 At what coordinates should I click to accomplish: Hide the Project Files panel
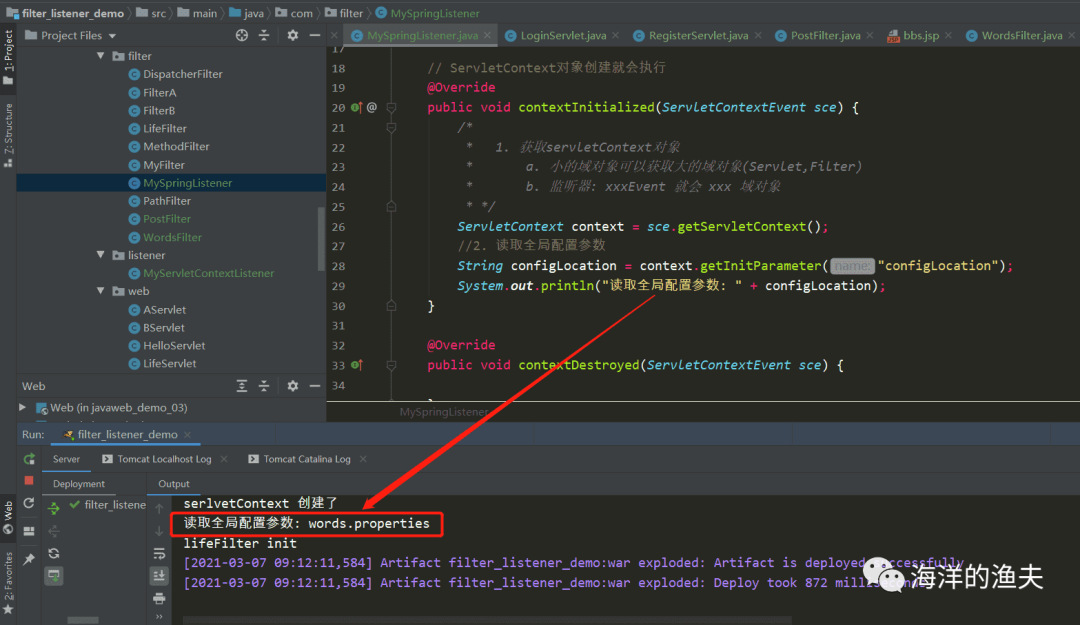click(x=315, y=35)
